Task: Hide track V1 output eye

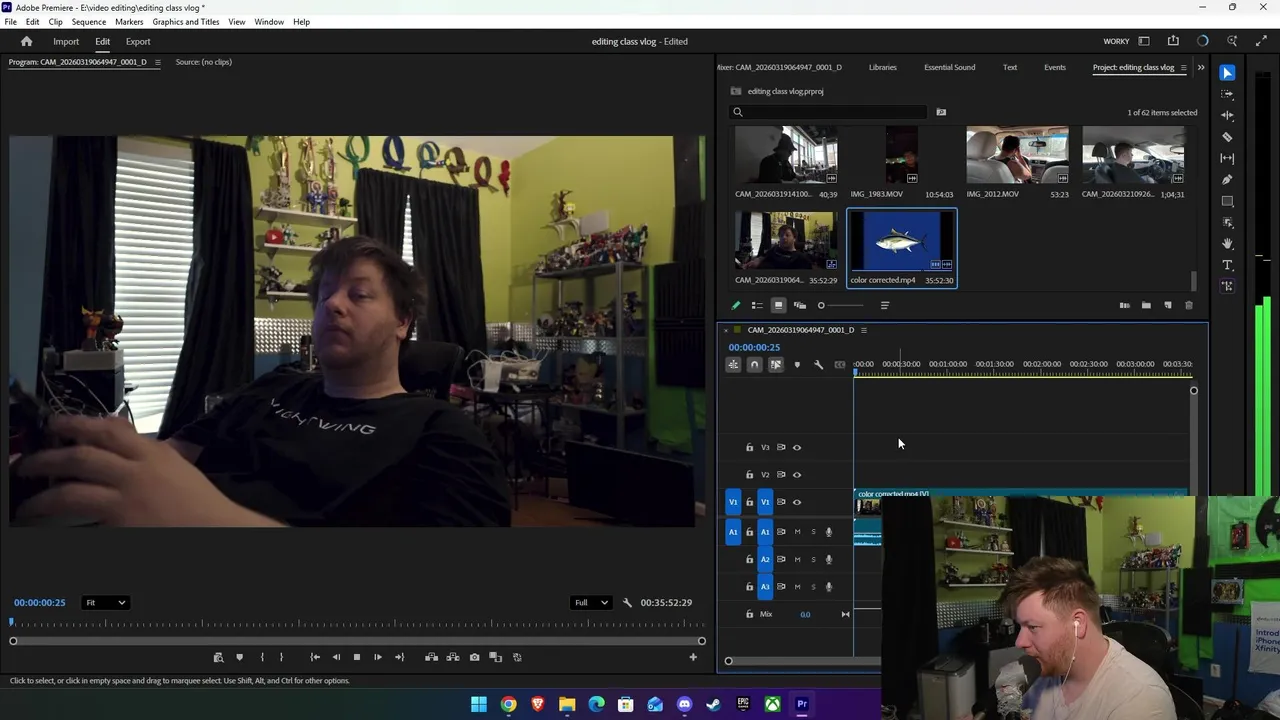Action: (797, 502)
